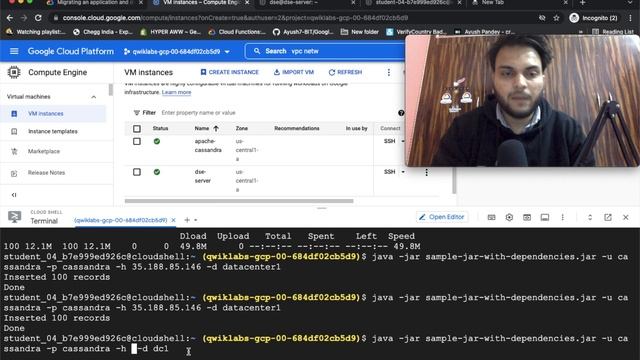Viewport: 640px width, 360px height.
Task: Open the Learn more link
Action: pyautogui.click(x=176, y=92)
